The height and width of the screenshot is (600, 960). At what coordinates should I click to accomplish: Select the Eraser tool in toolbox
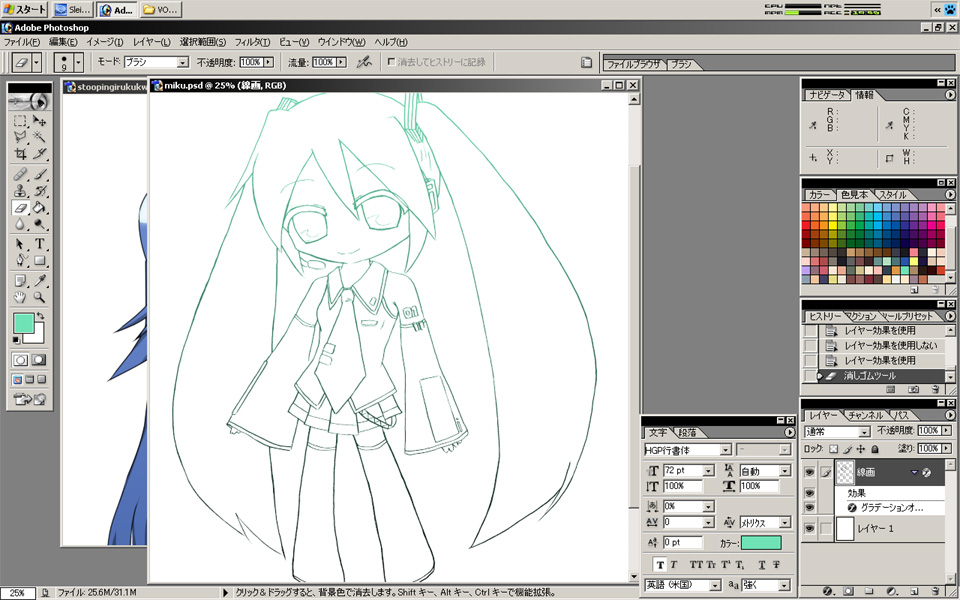pos(20,208)
